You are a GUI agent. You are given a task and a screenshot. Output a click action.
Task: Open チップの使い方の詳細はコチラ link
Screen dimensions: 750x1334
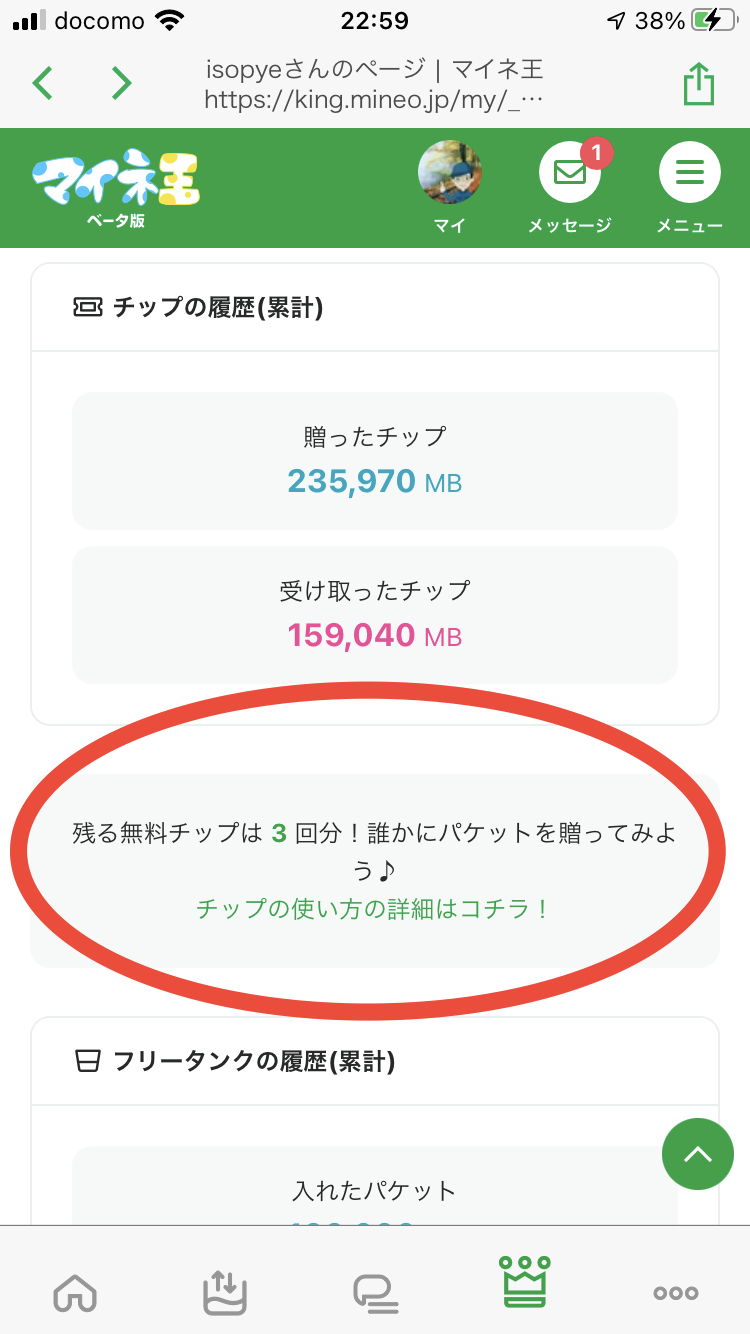click(374, 909)
